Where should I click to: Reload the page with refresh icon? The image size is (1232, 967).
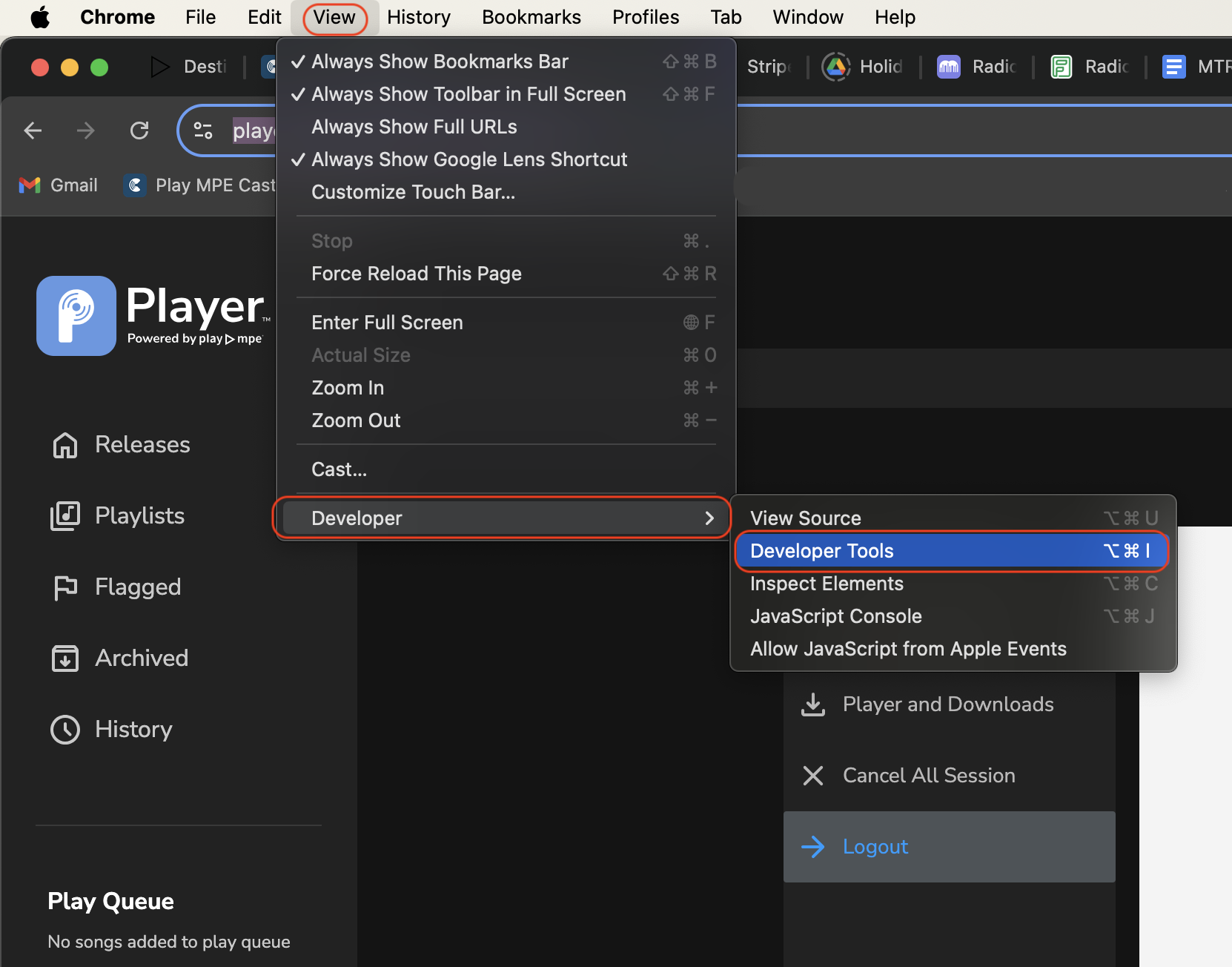[x=139, y=131]
